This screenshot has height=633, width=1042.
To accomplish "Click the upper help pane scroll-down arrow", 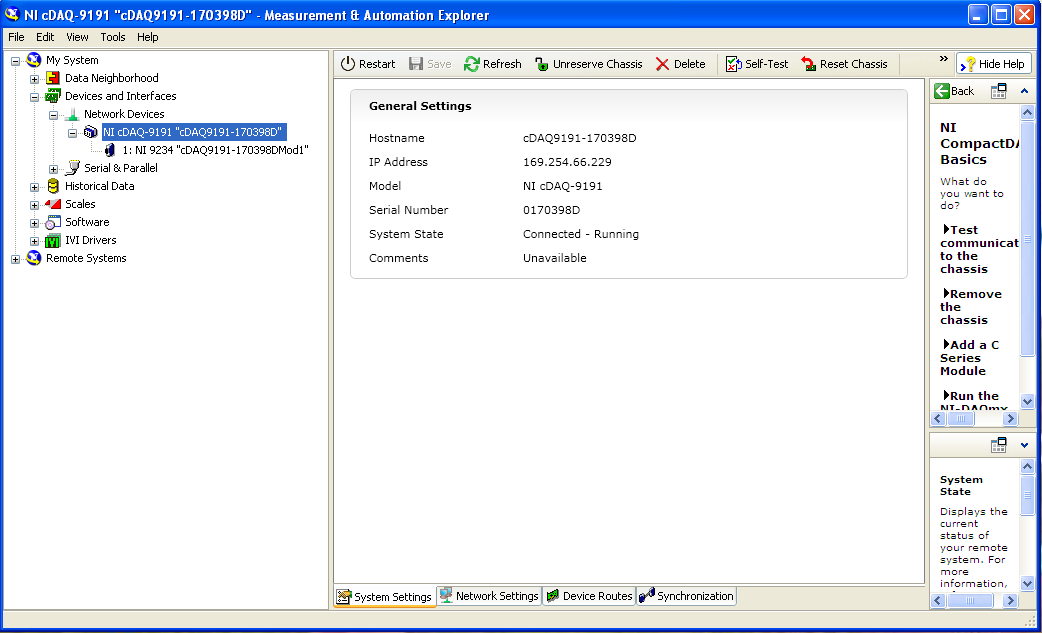I will click(x=1027, y=402).
